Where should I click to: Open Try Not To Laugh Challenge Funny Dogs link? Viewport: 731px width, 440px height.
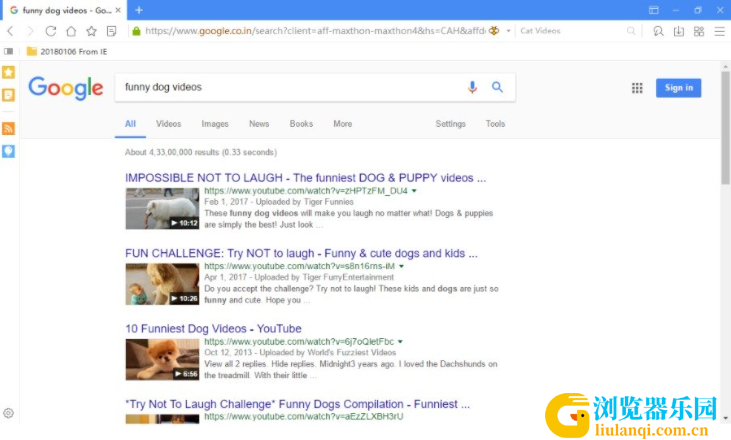point(297,404)
